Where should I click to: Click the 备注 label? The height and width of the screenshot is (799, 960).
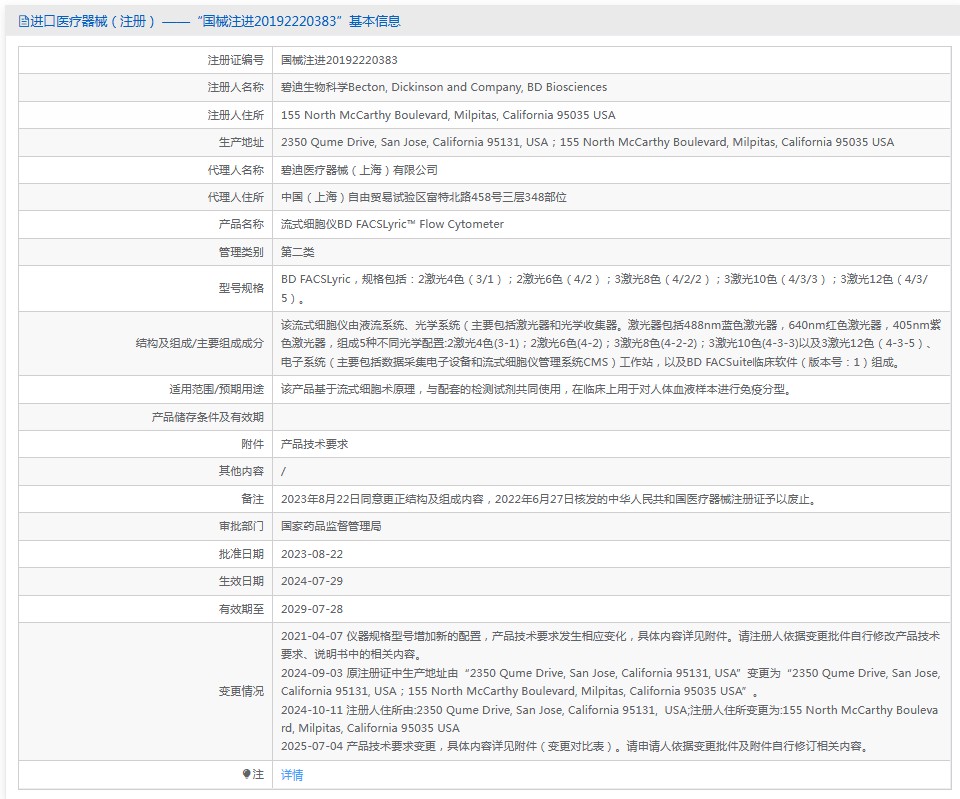[252, 499]
